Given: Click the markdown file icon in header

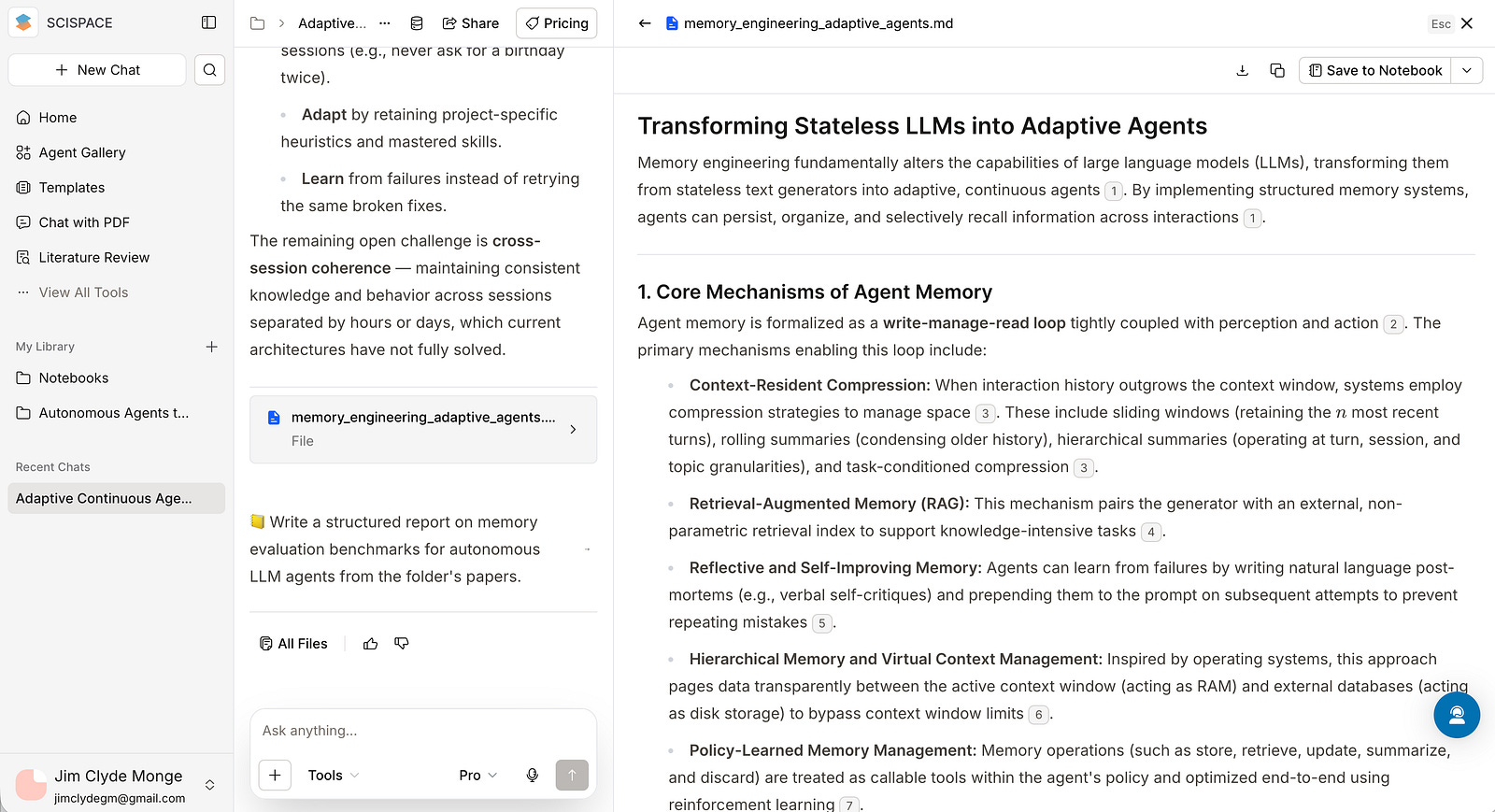Looking at the screenshot, I should (672, 23).
